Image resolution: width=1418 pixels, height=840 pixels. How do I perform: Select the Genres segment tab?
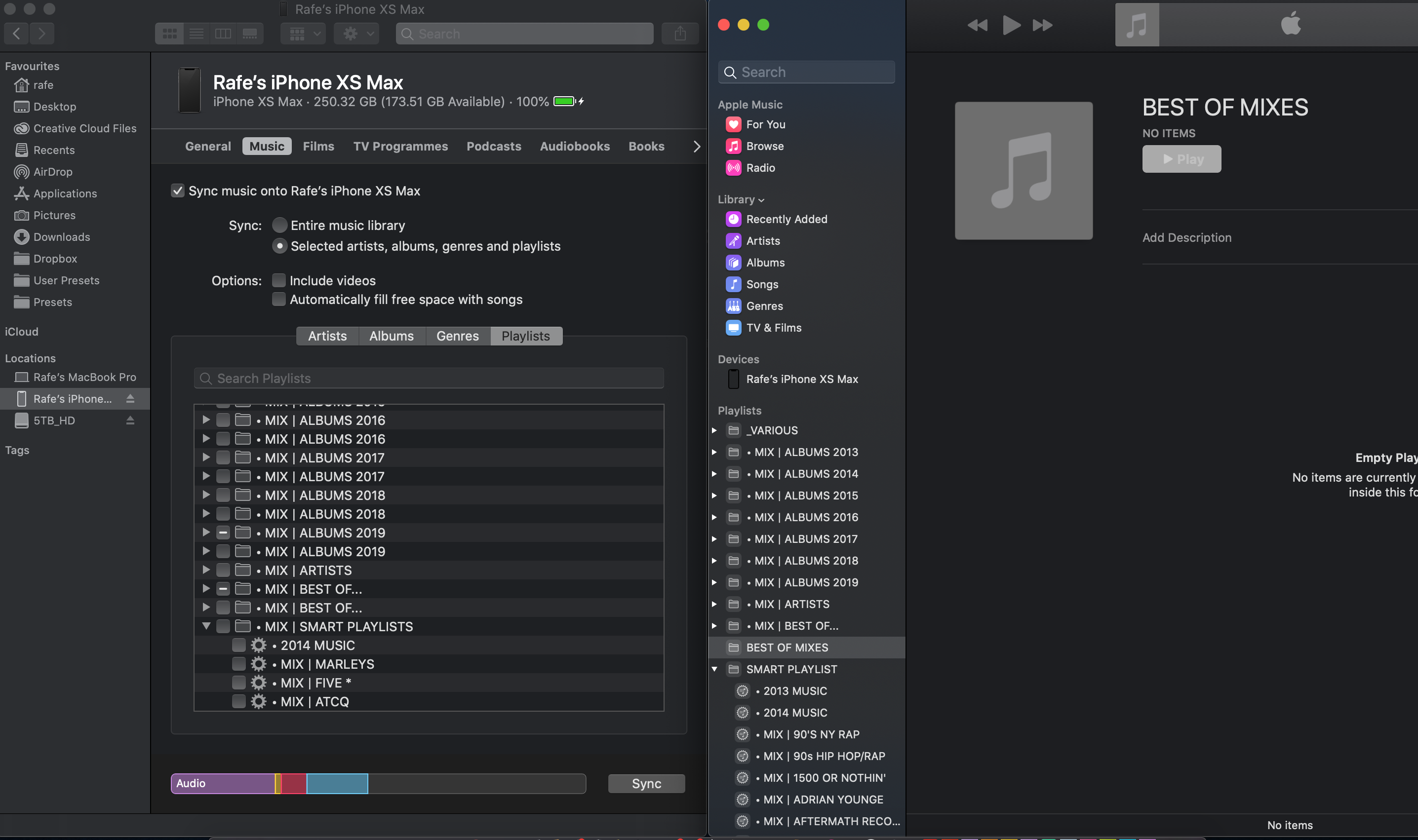(x=458, y=336)
